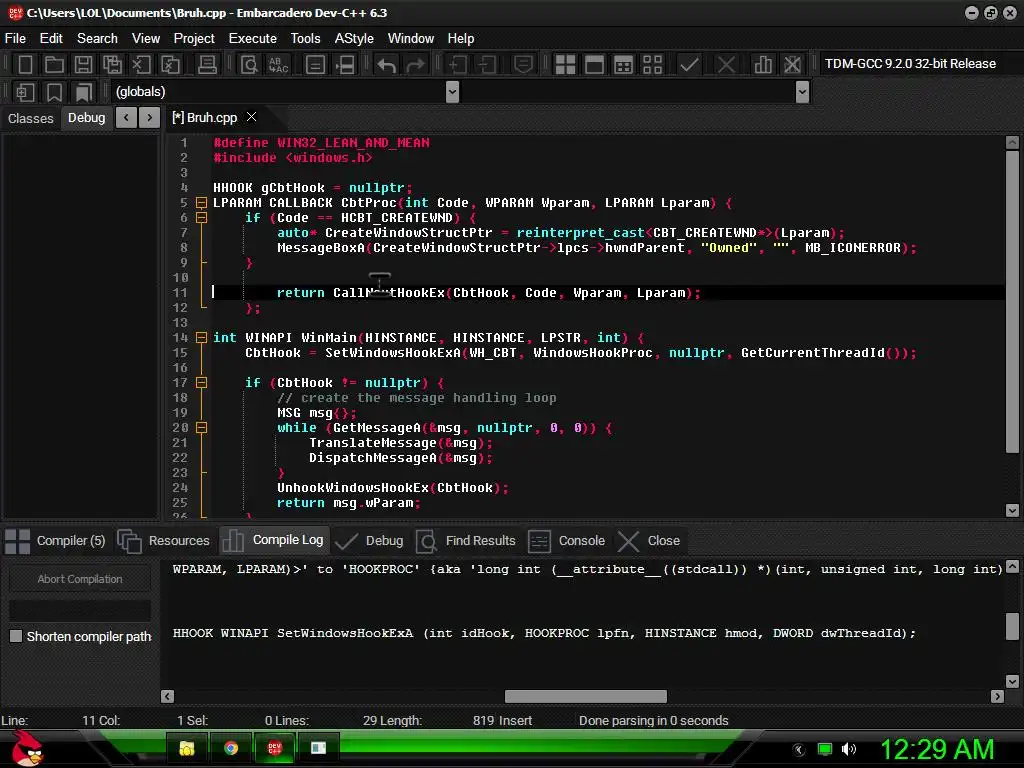
Task: Click the Undo arrow icon
Action: (x=387, y=64)
